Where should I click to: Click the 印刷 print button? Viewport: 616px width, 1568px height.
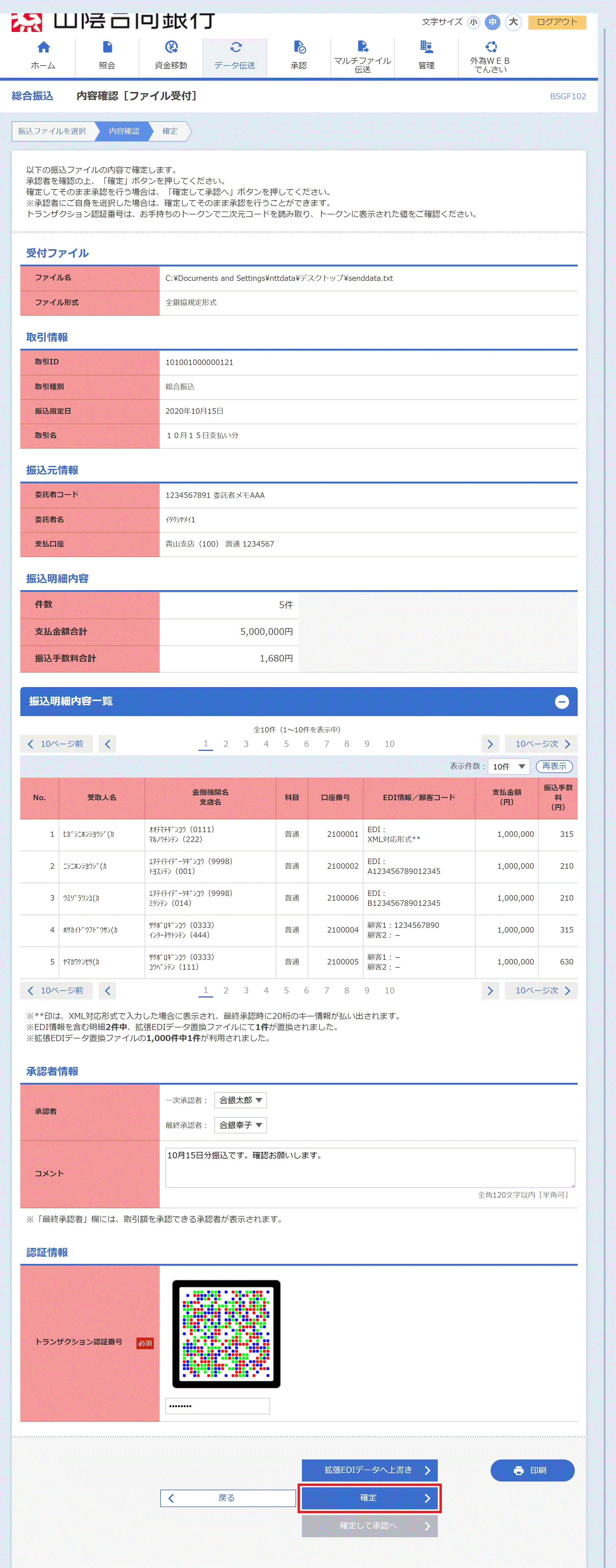533,1470
